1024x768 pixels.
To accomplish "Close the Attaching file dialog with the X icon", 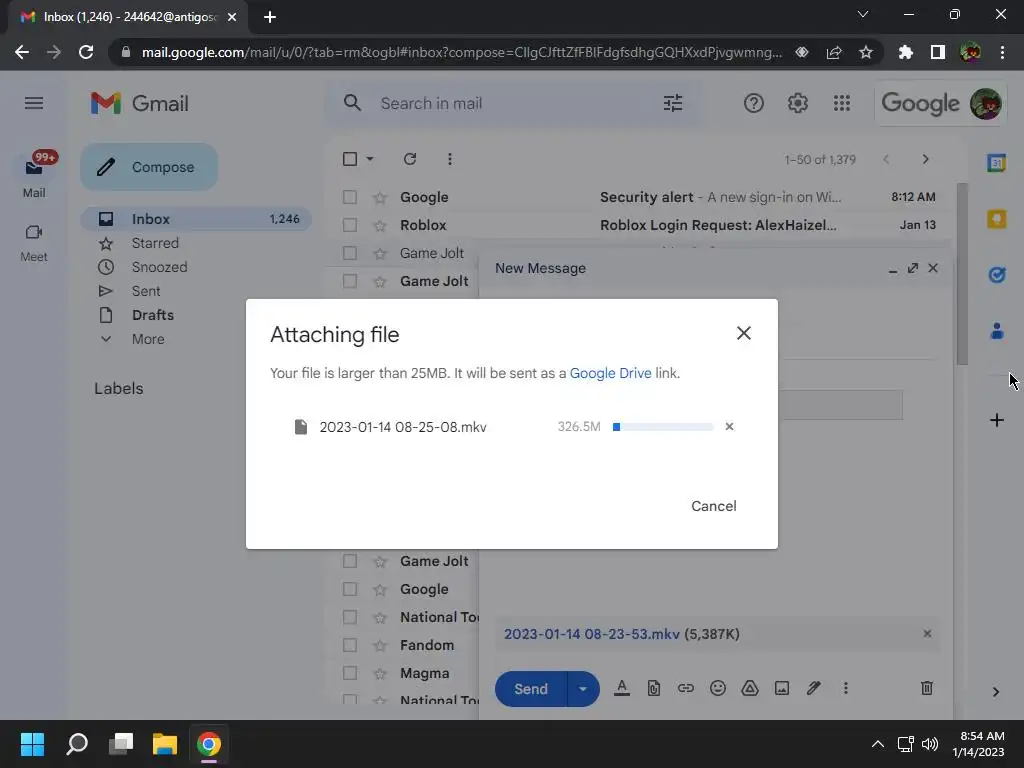I will [x=743, y=333].
